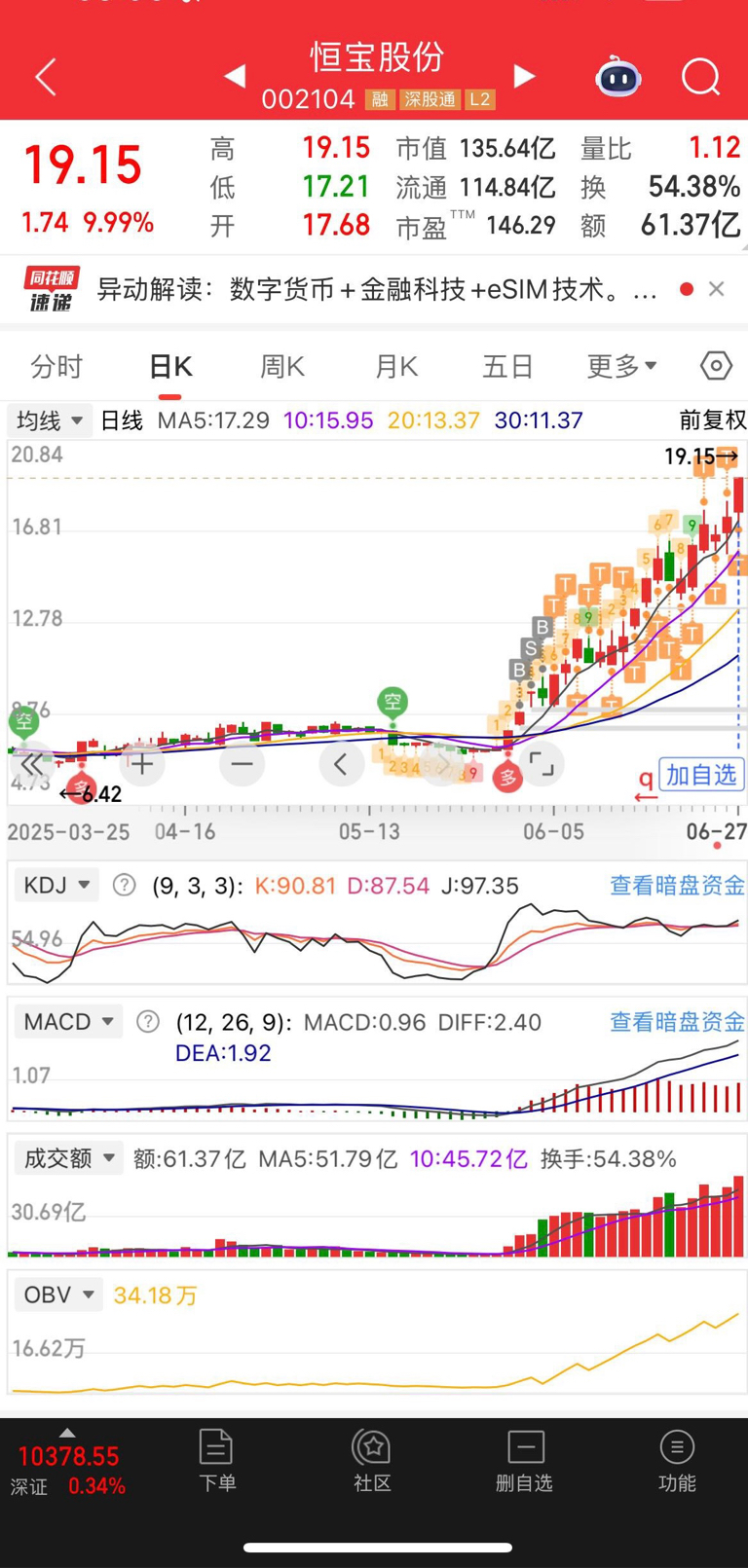This screenshot has height=1568, width=748.
Task: Tap the DEA:1.92 reading
Action: [x=223, y=1053]
